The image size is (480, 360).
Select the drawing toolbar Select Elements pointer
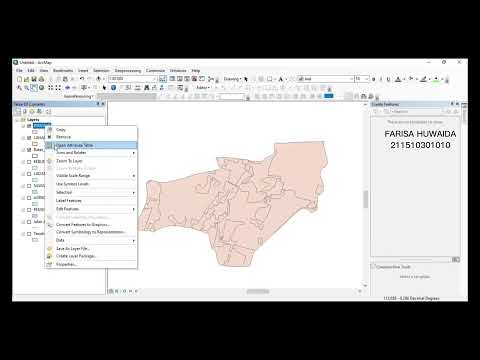click(246, 79)
